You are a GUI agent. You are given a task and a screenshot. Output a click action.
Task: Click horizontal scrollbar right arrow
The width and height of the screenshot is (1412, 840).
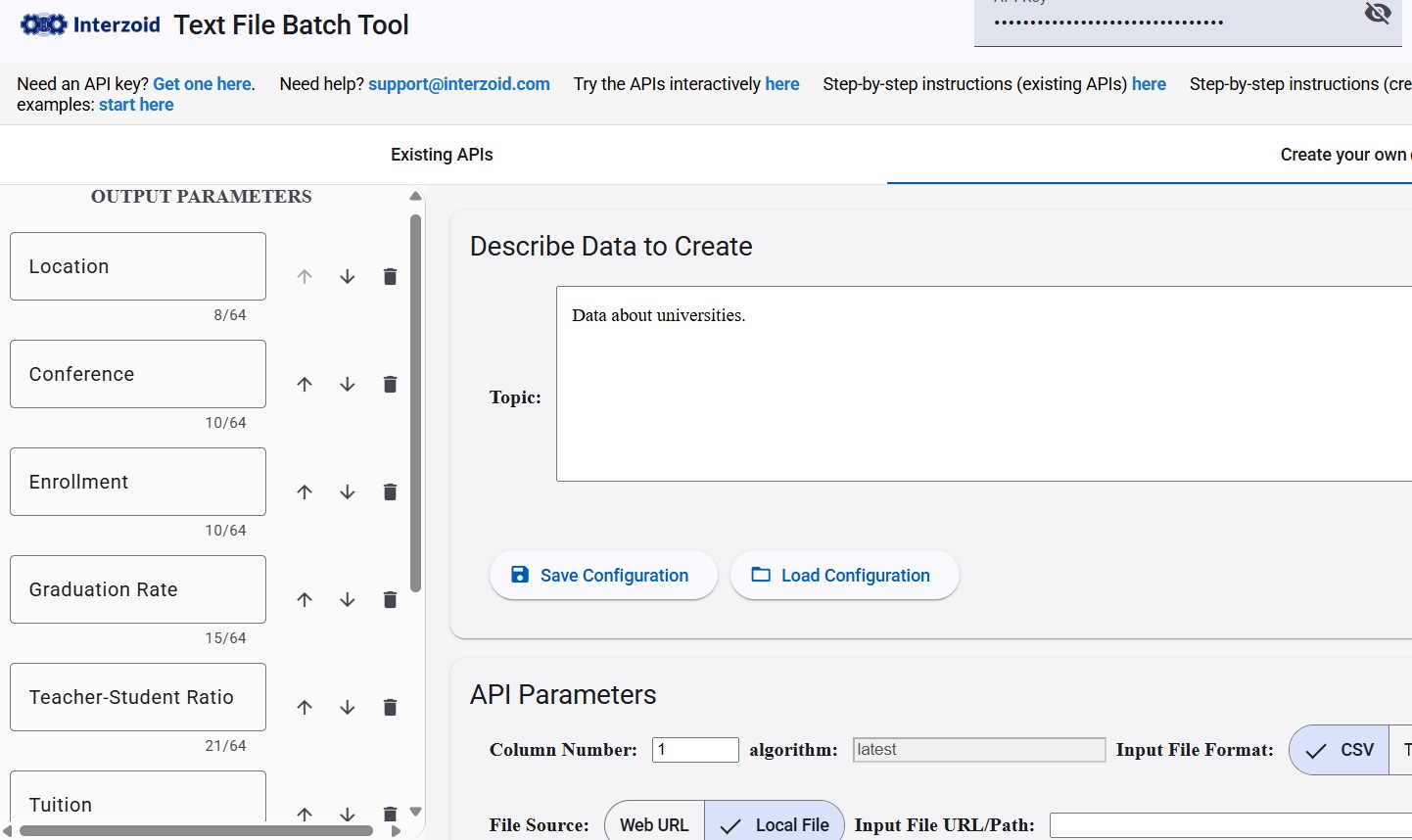coord(396,831)
